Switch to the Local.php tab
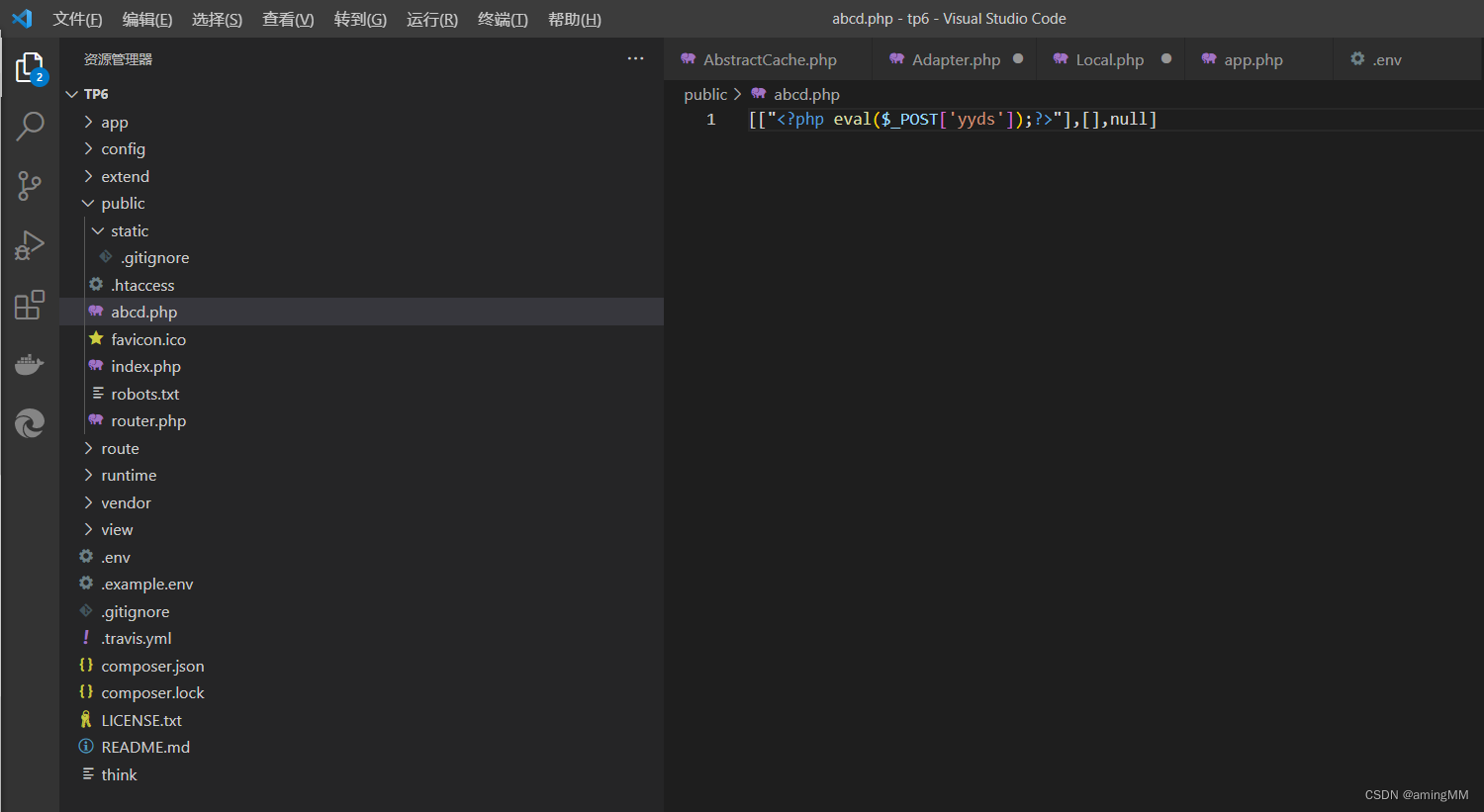Viewport: 1484px width, 812px height. point(1109,59)
